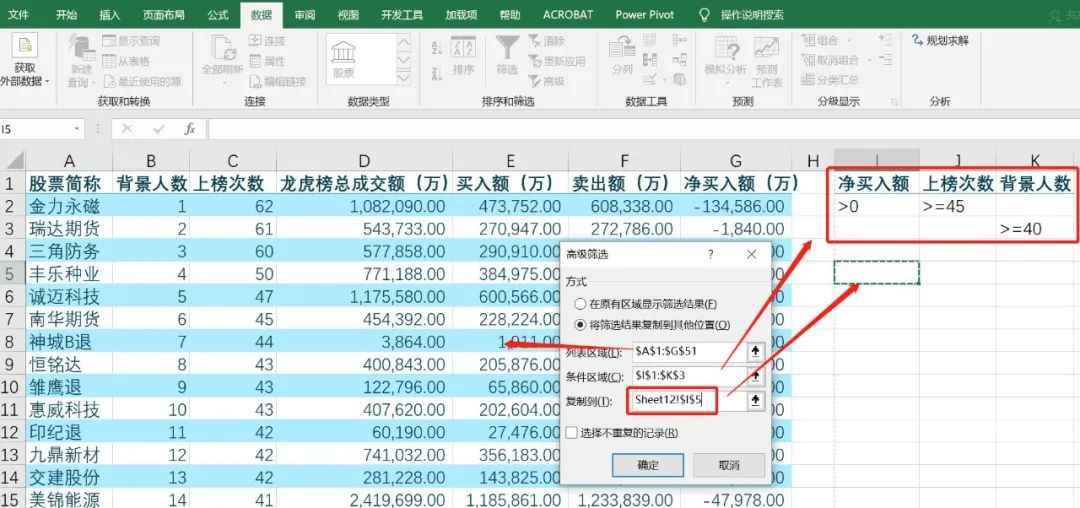The image size is (1080, 508).
Task: Switch to the 公式 ribbon tab
Action: (217, 15)
